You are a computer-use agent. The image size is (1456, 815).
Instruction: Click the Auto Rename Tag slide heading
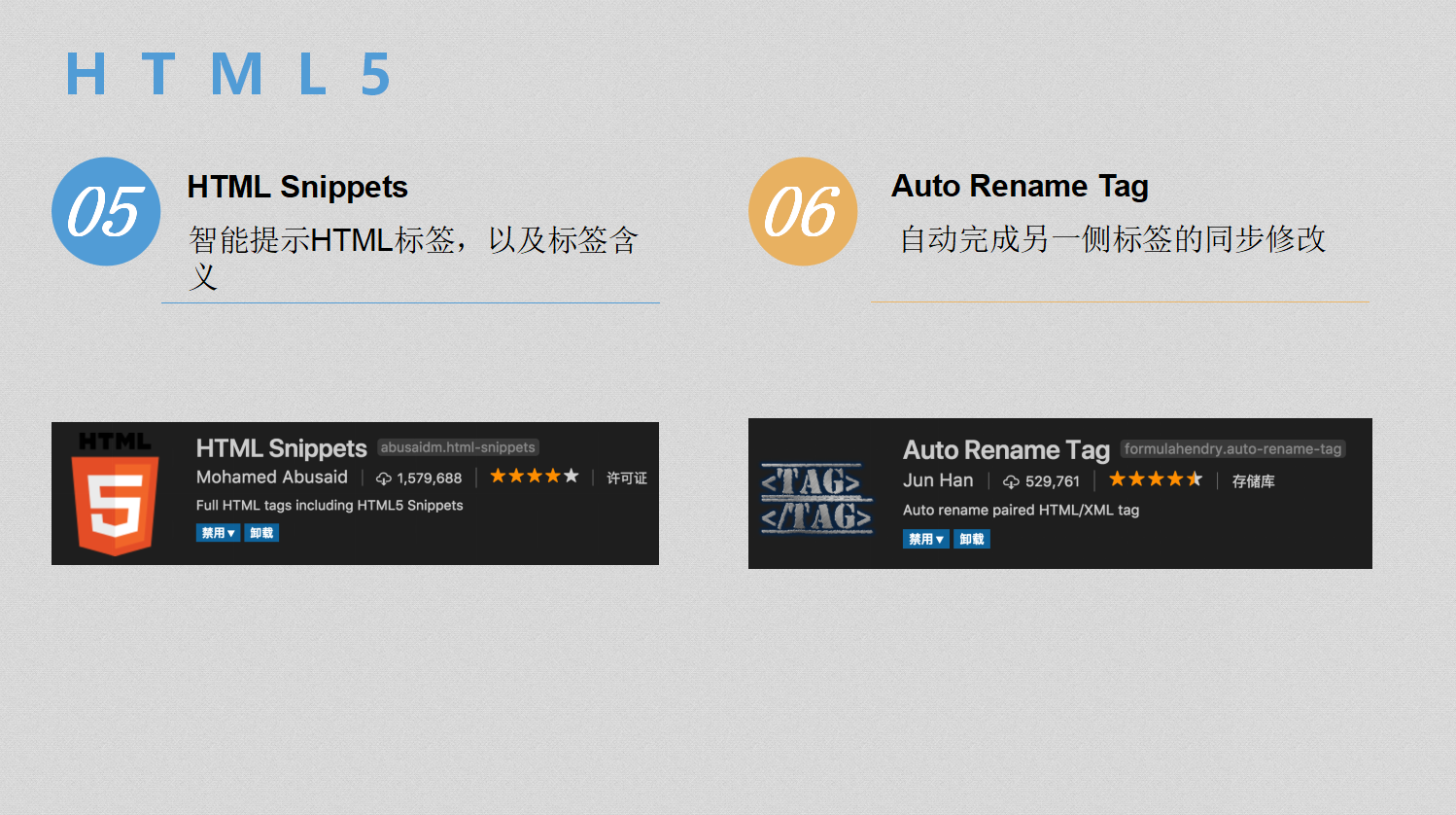point(1020,186)
